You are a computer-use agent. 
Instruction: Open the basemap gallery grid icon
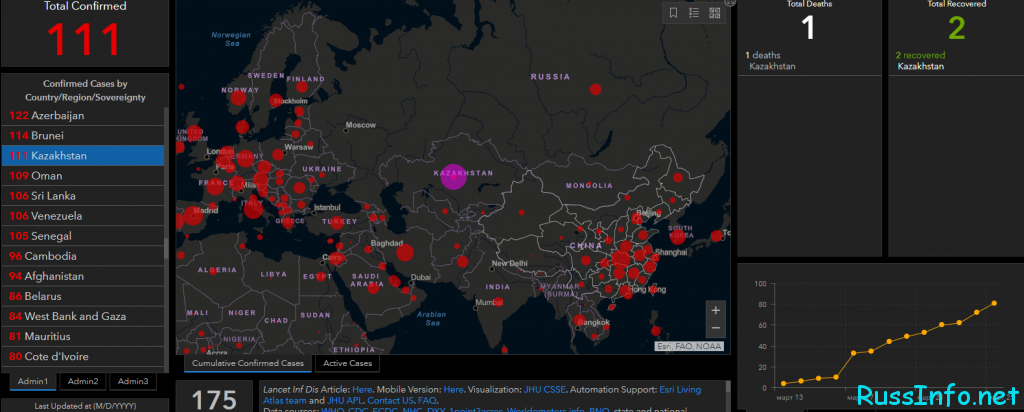[714, 13]
